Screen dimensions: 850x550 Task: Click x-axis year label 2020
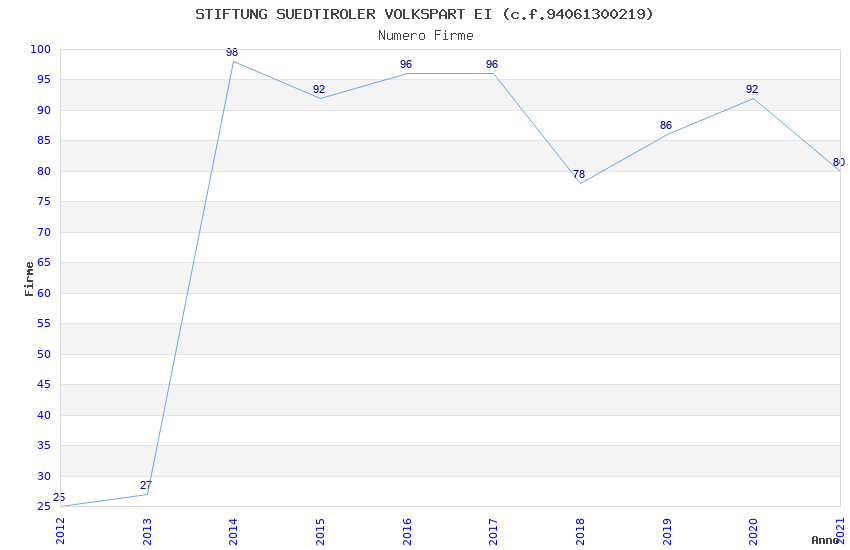pyautogui.click(x=753, y=531)
